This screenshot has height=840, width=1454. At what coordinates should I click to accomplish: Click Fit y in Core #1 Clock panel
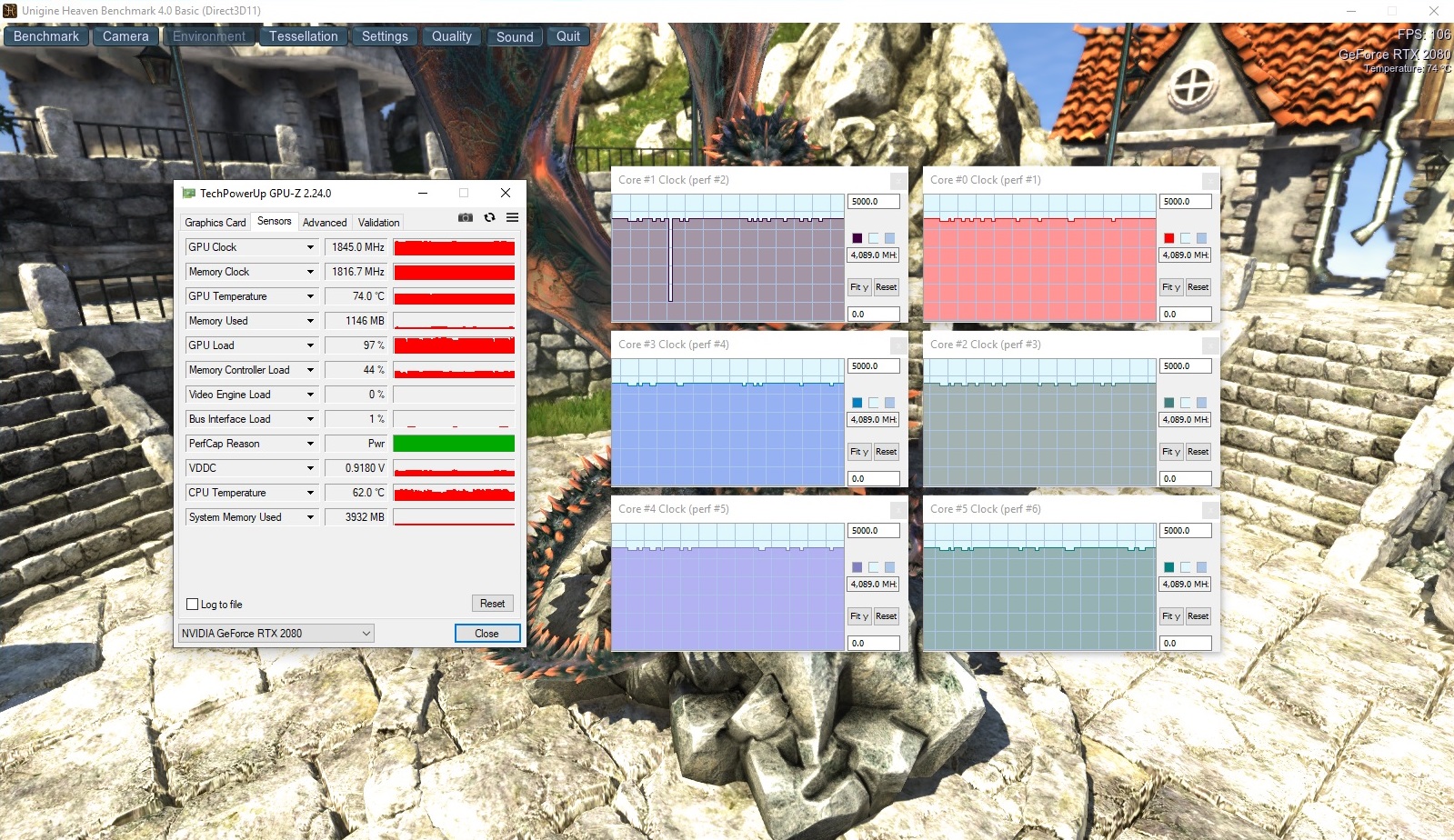859,287
